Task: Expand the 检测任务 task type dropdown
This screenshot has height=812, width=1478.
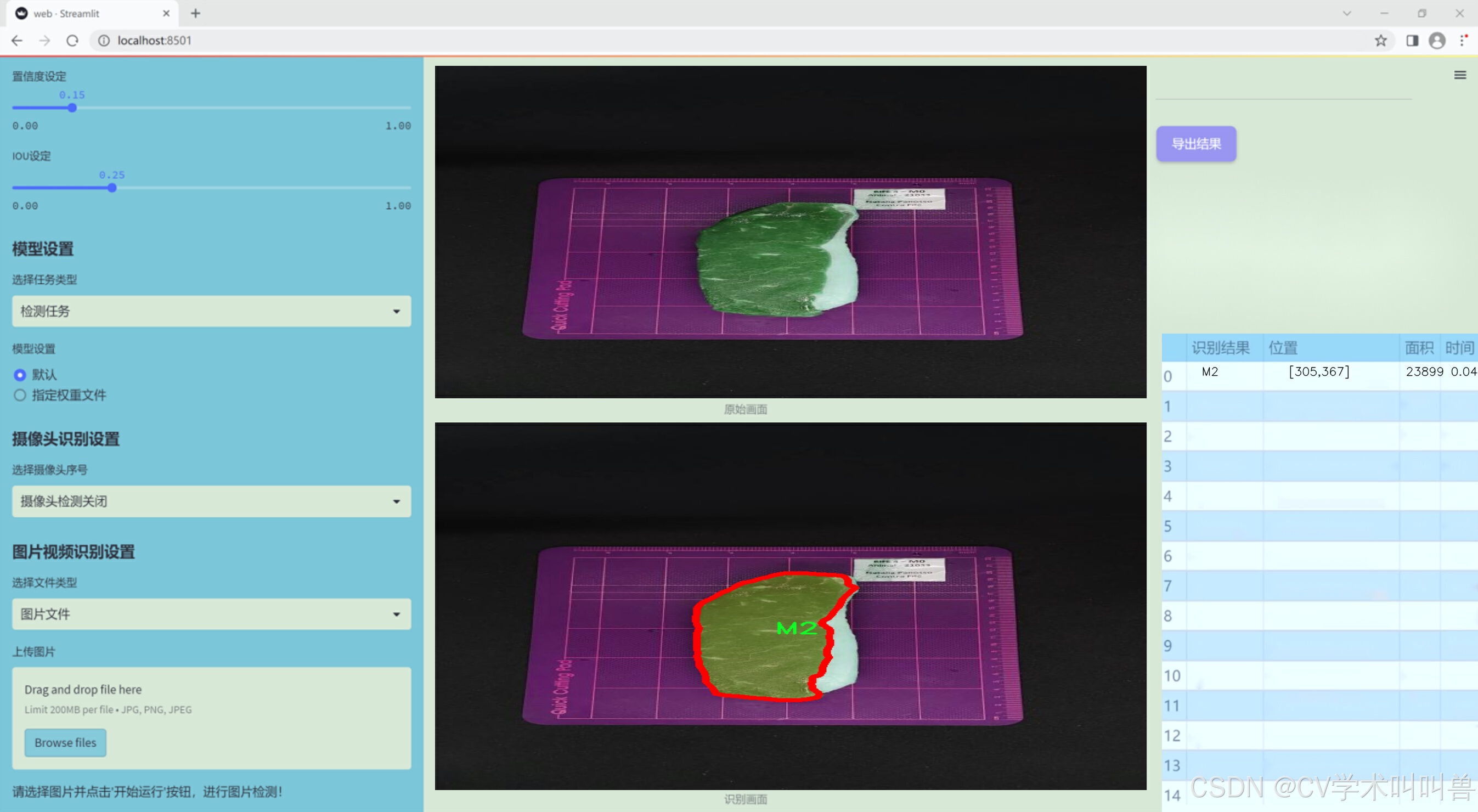Action: click(211, 311)
